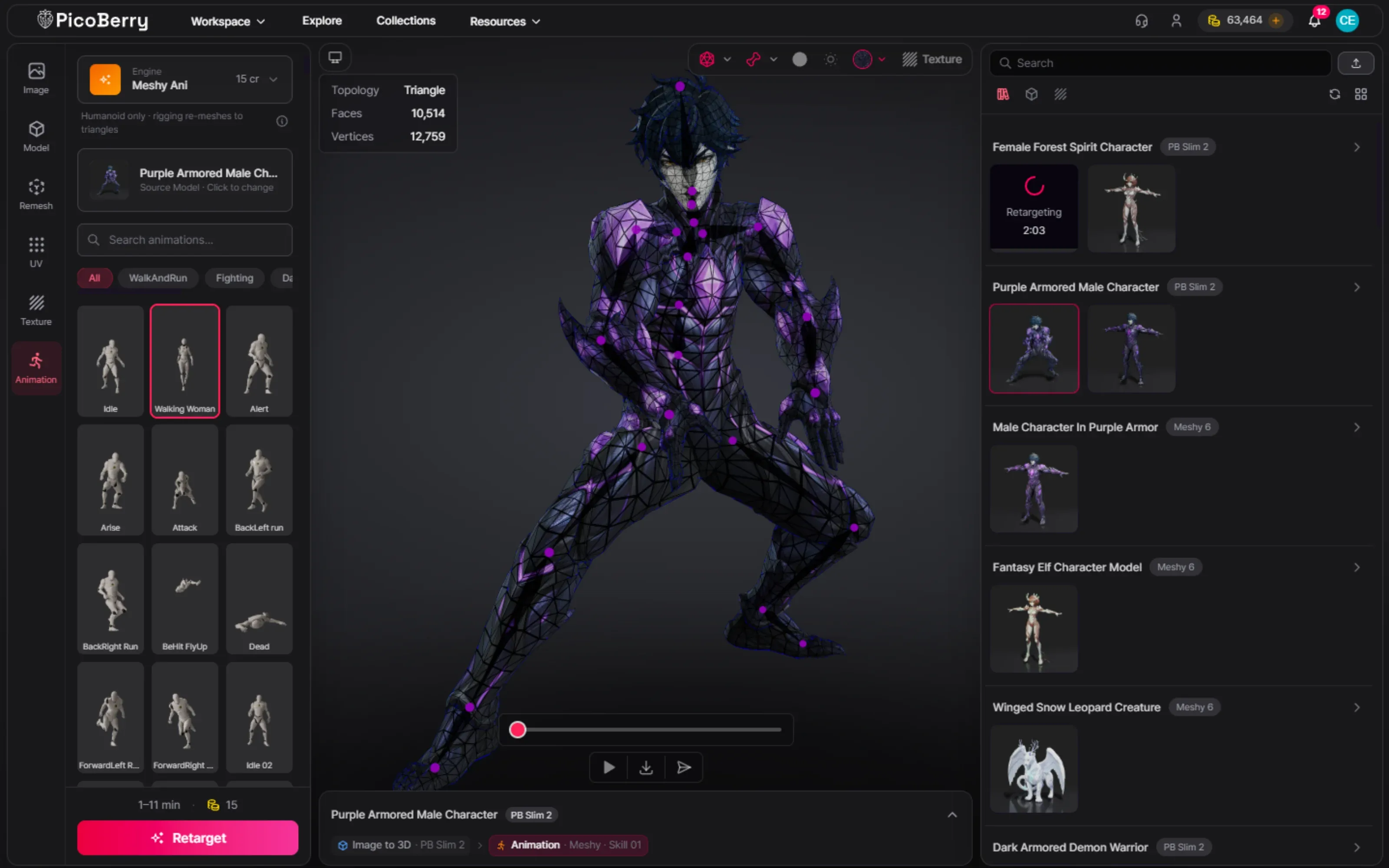Expand Purple Armored Male Character group chevron
Image resolution: width=1389 pixels, height=868 pixels.
(1357, 287)
